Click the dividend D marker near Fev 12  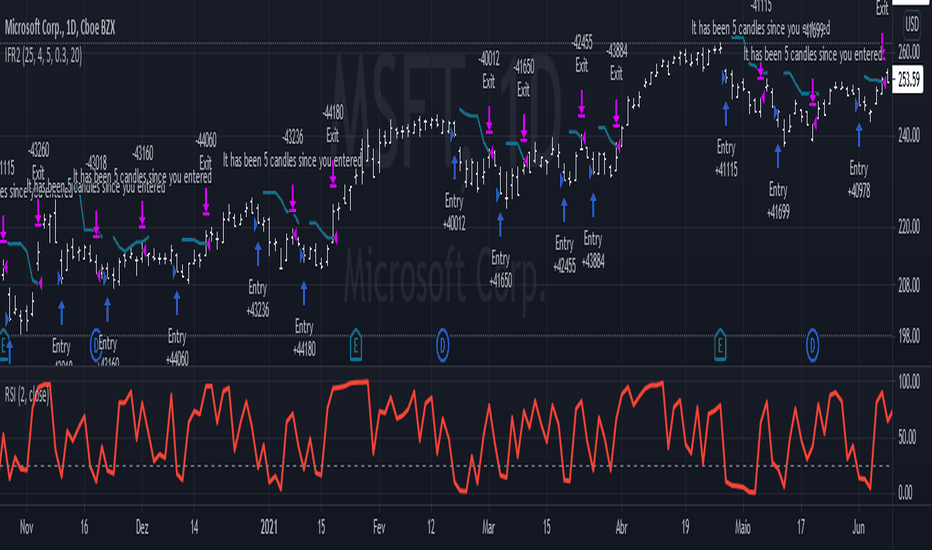[x=442, y=345]
